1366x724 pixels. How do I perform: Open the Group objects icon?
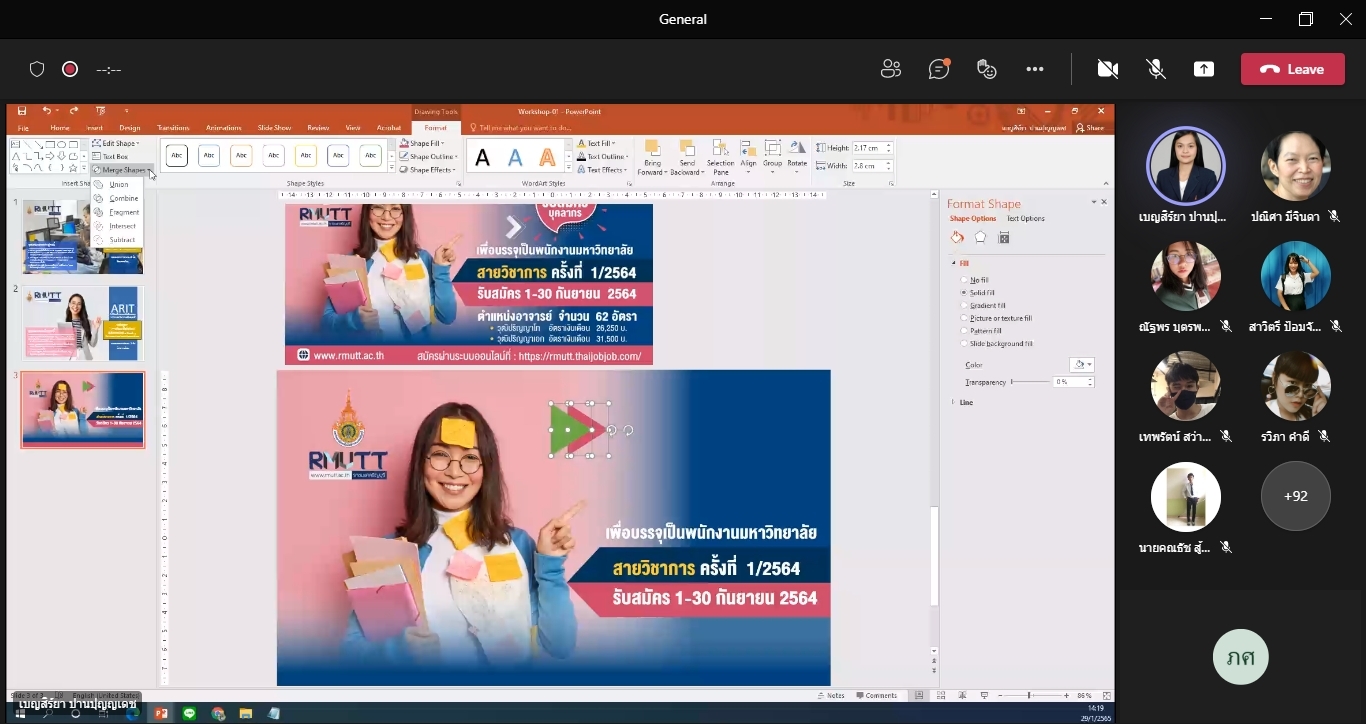coord(772,148)
